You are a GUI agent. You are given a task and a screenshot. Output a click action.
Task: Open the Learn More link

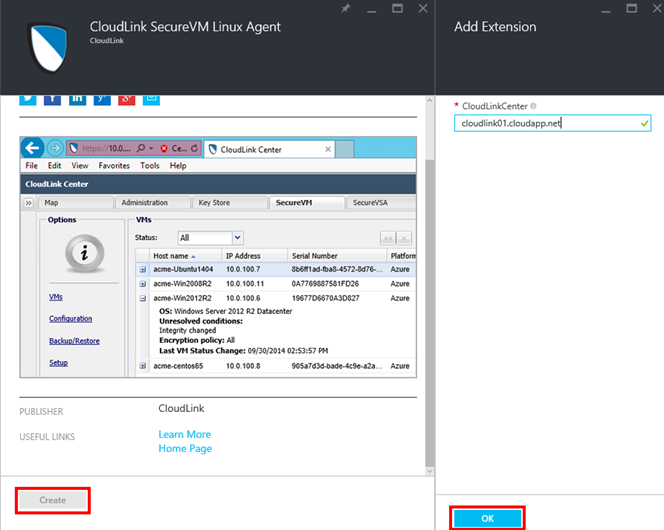pyautogui.click(x=184, y=434)
